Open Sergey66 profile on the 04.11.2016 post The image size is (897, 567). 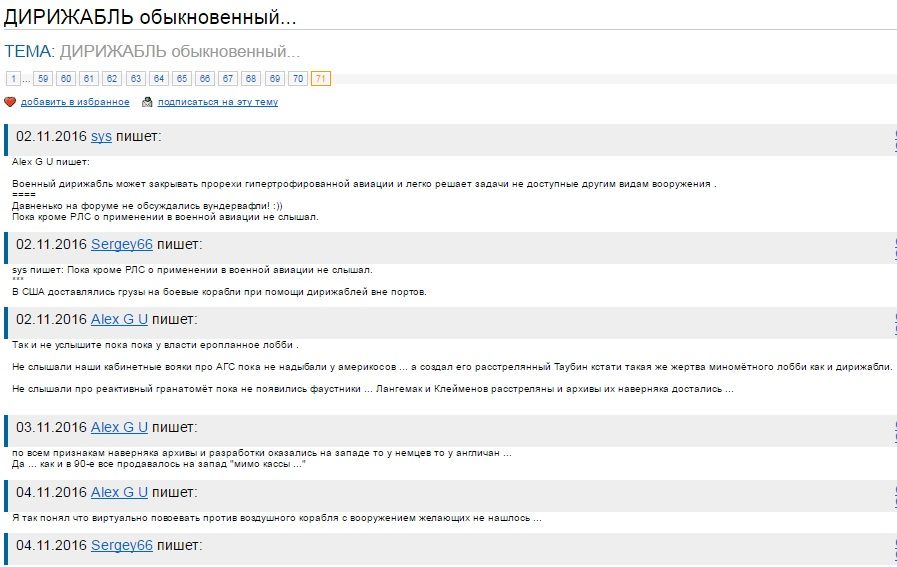pos(122,545)
